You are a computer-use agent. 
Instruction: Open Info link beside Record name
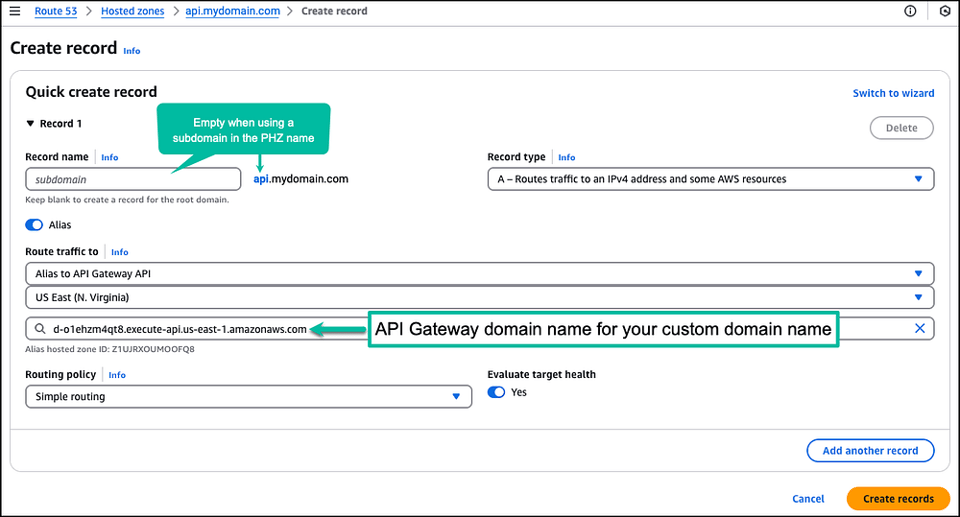tap(110, 157)
